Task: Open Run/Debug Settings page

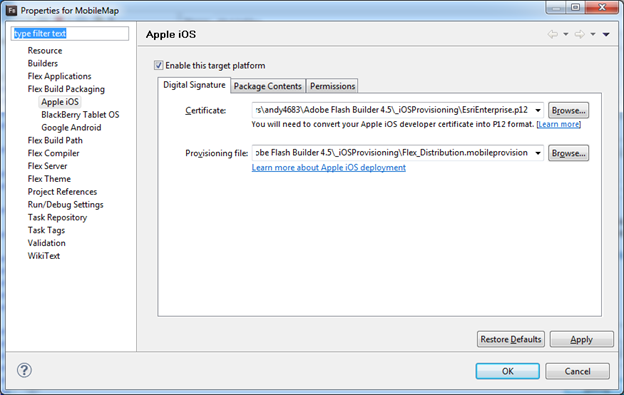Action: 65,204
